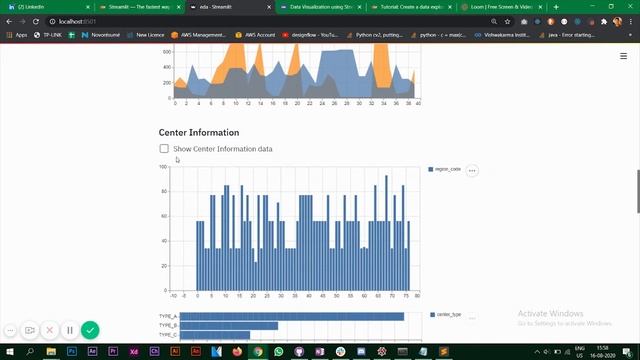Switch to Streamlit fastest way tab

click(x=140, y=7)
